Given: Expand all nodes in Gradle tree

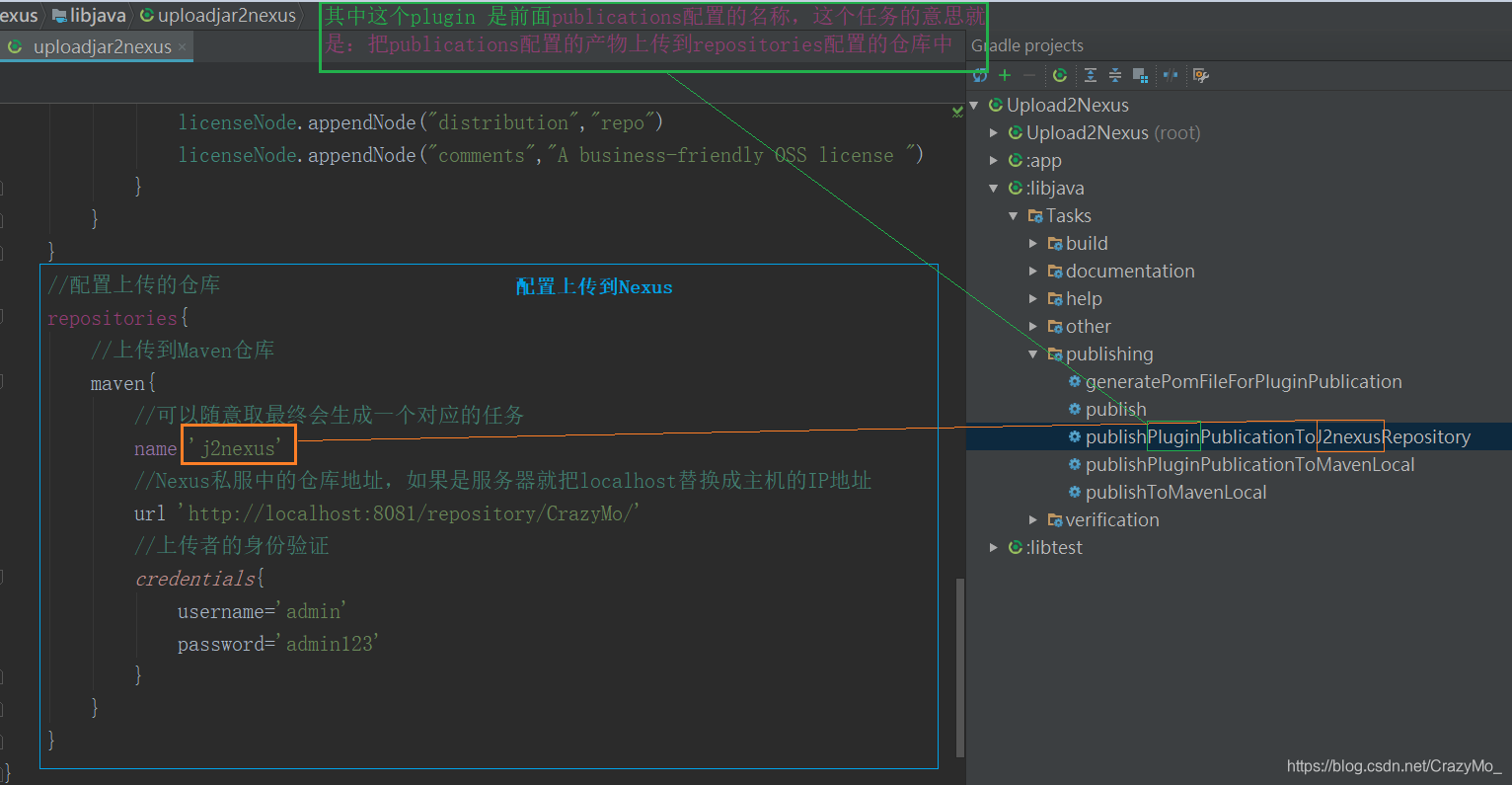Looking at the screenshot, I should (x=1090, y=75).
